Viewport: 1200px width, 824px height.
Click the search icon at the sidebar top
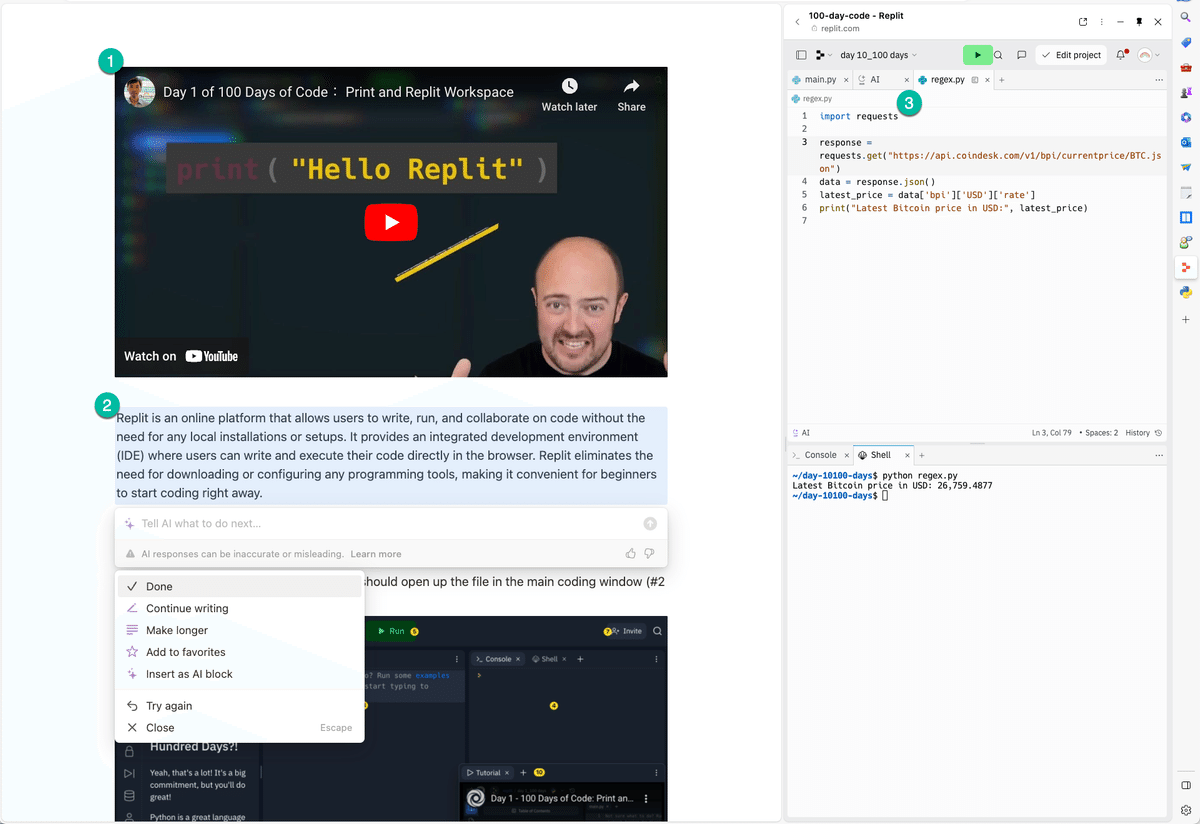point(1185,17)
